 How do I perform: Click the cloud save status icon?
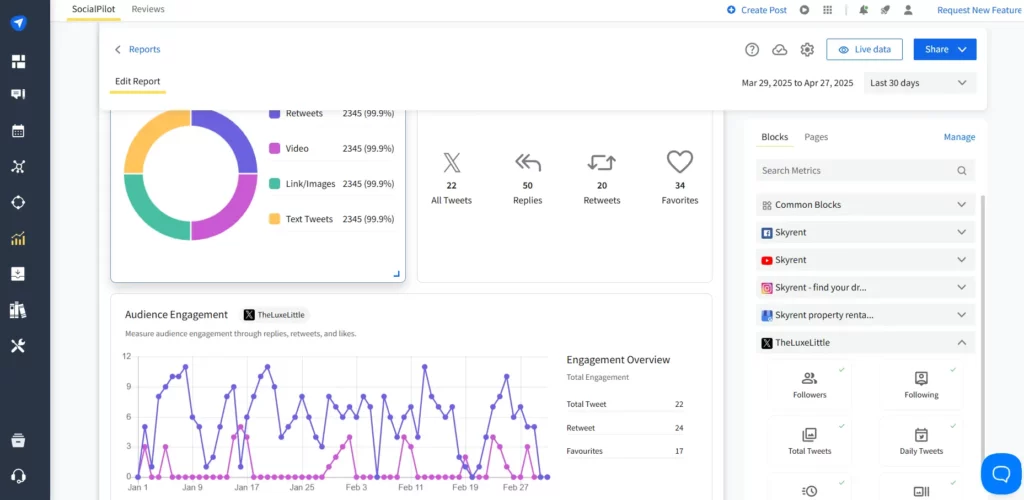pyautogui.click(x=780, y=50)
